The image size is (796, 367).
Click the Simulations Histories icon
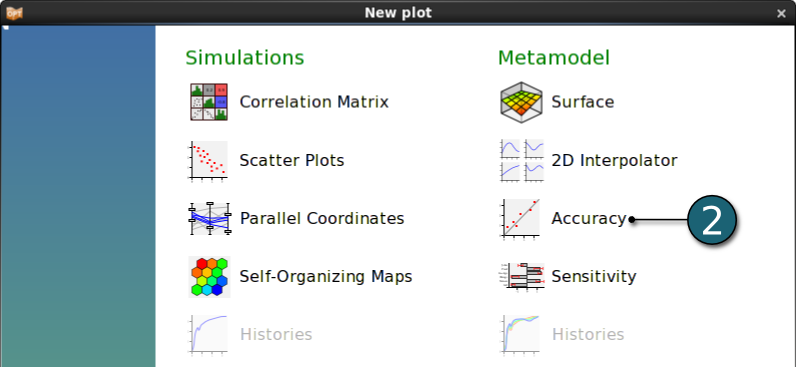tap(209, 335)
